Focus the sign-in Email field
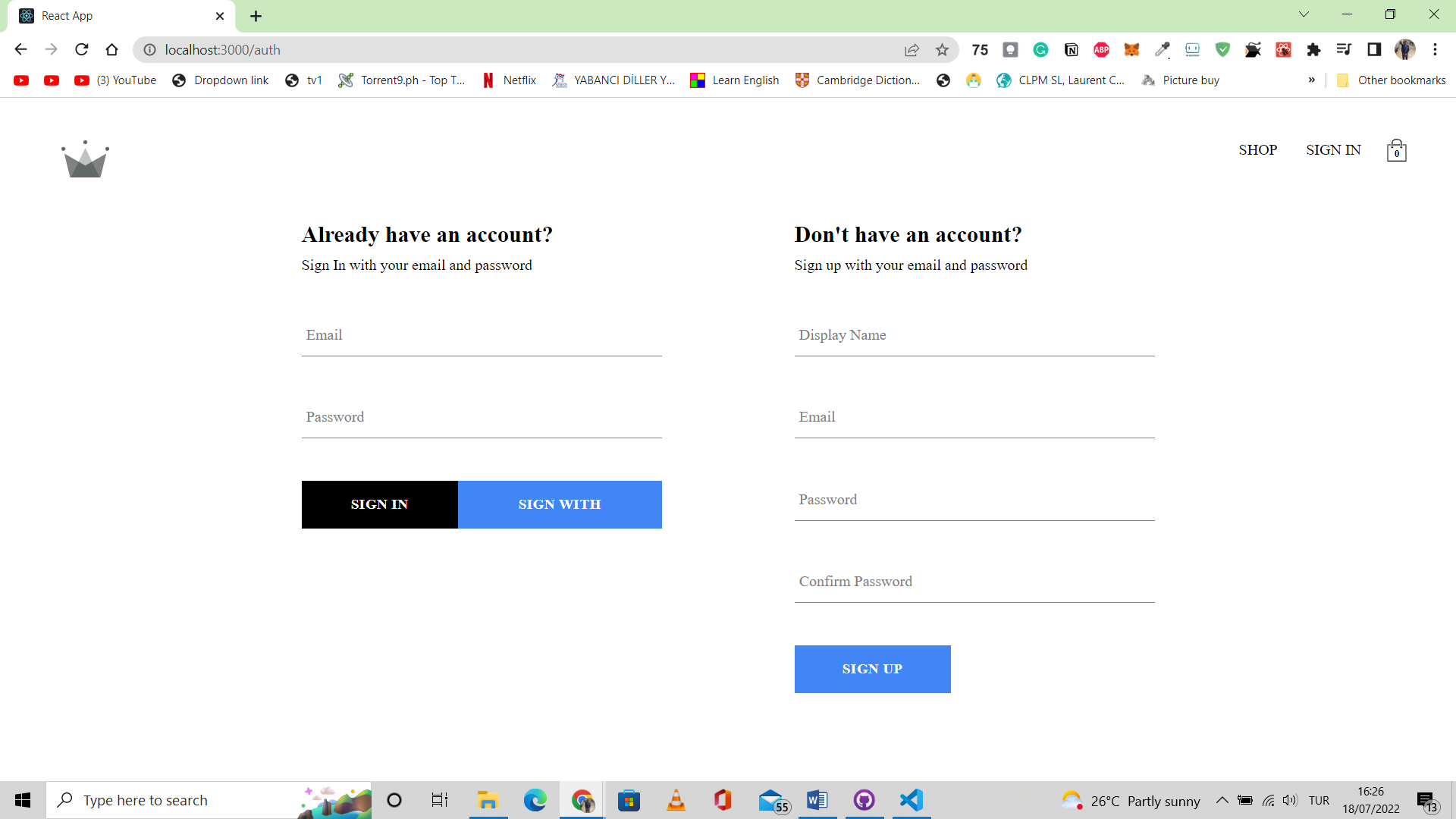Screen dimensions: 1456x819 482,335
